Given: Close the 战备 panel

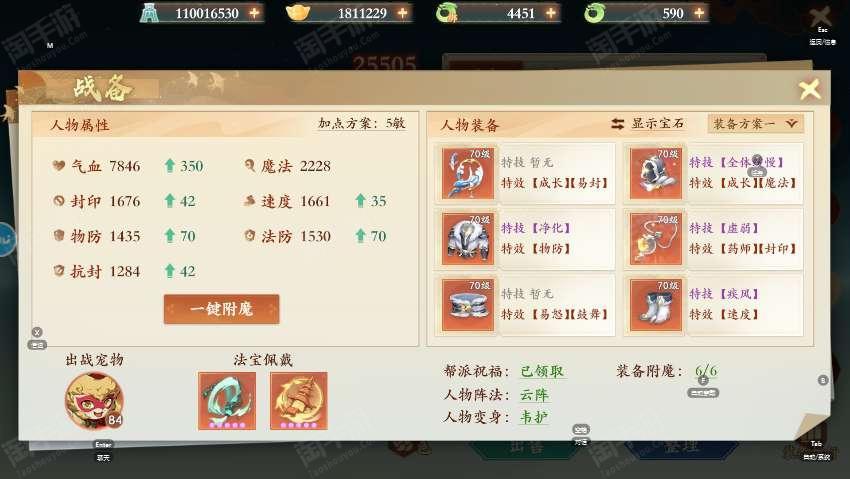Looking at the screenshot, I should coord(810,89).
